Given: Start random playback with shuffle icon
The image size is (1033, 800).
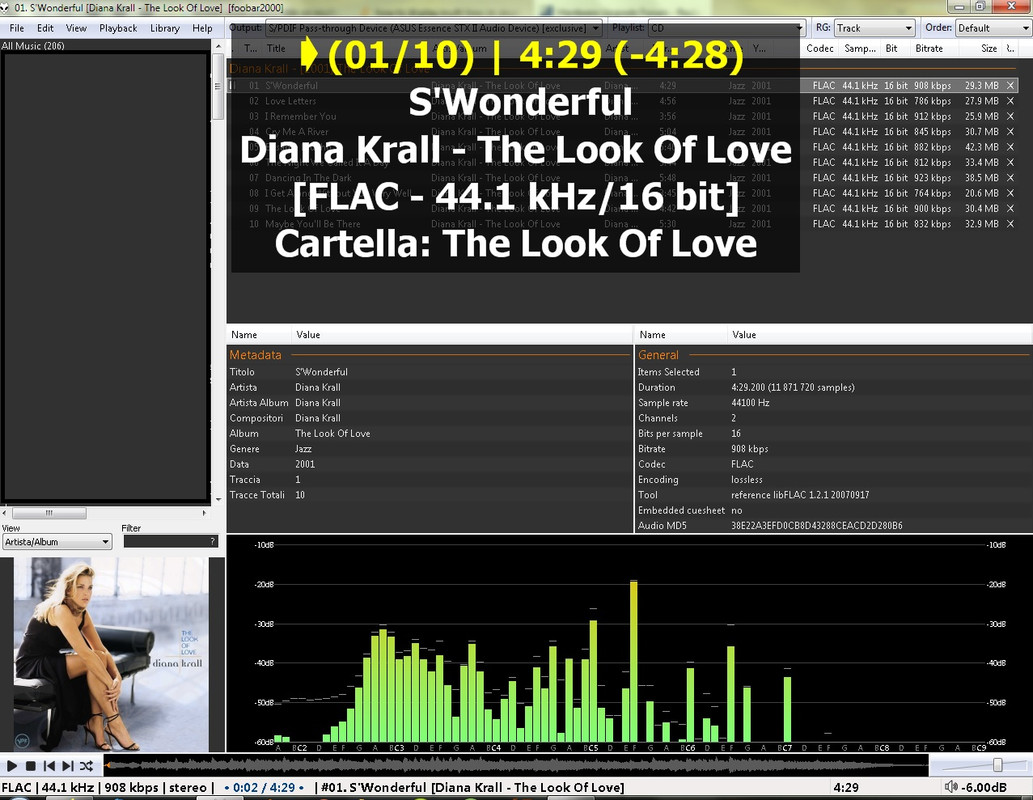Looking at the screenshot, I should coord(86,766).
